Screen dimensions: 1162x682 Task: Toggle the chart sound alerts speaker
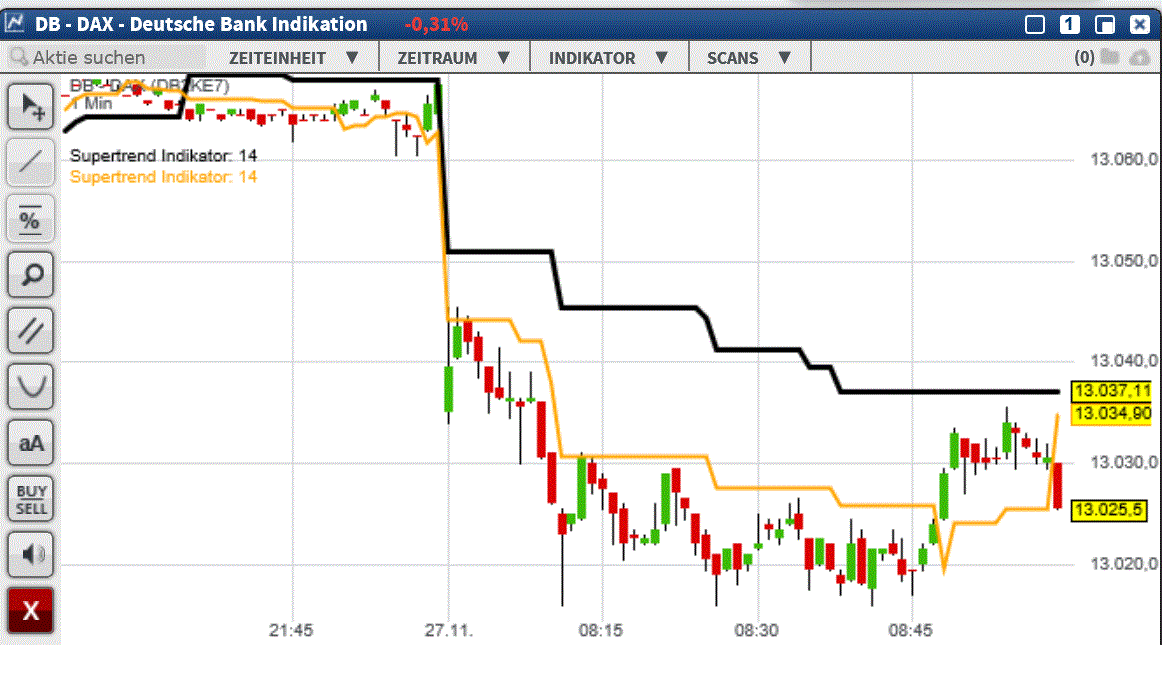click(x=30, y=554)
